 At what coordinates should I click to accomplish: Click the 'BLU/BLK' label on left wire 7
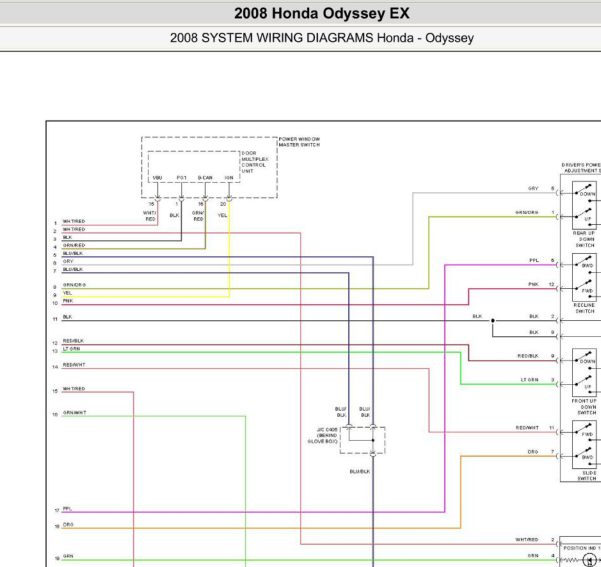point(73,270)
